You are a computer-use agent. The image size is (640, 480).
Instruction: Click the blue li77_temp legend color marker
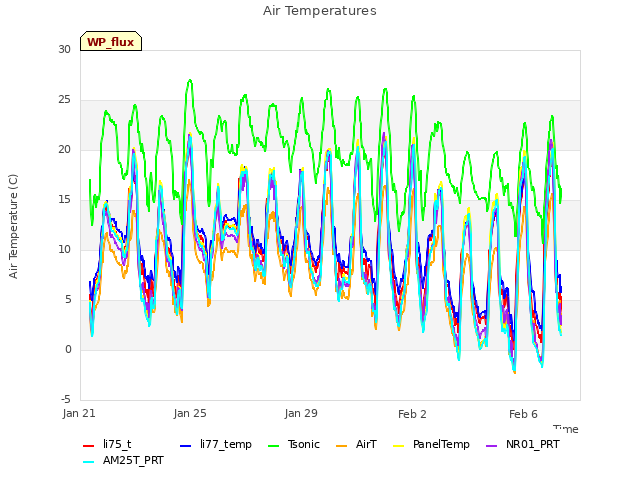pos(185,446)
